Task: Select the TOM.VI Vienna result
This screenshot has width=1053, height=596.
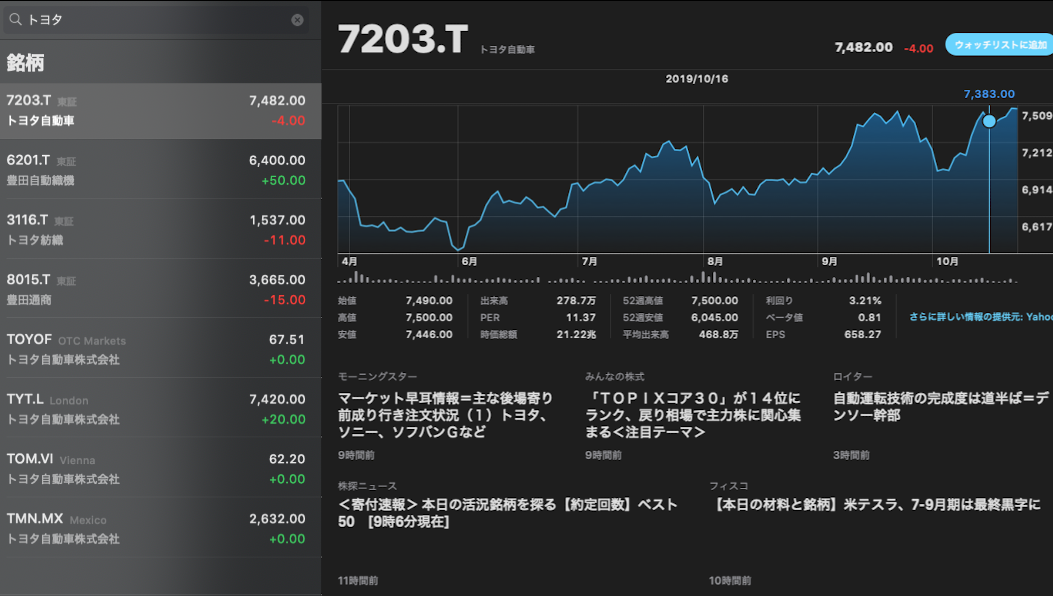Action: (161, 468)
